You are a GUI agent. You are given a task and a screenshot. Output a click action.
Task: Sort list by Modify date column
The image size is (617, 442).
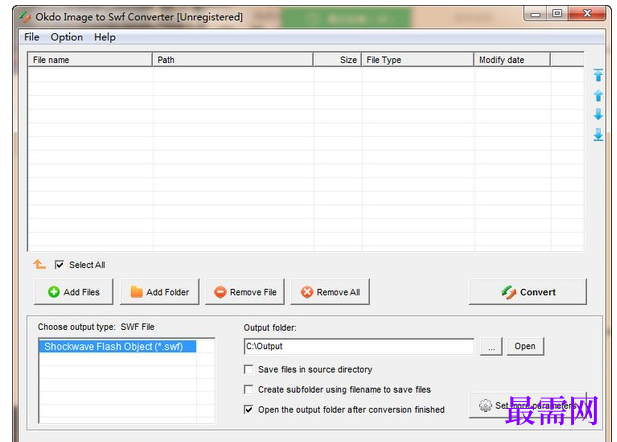(512, 60)
